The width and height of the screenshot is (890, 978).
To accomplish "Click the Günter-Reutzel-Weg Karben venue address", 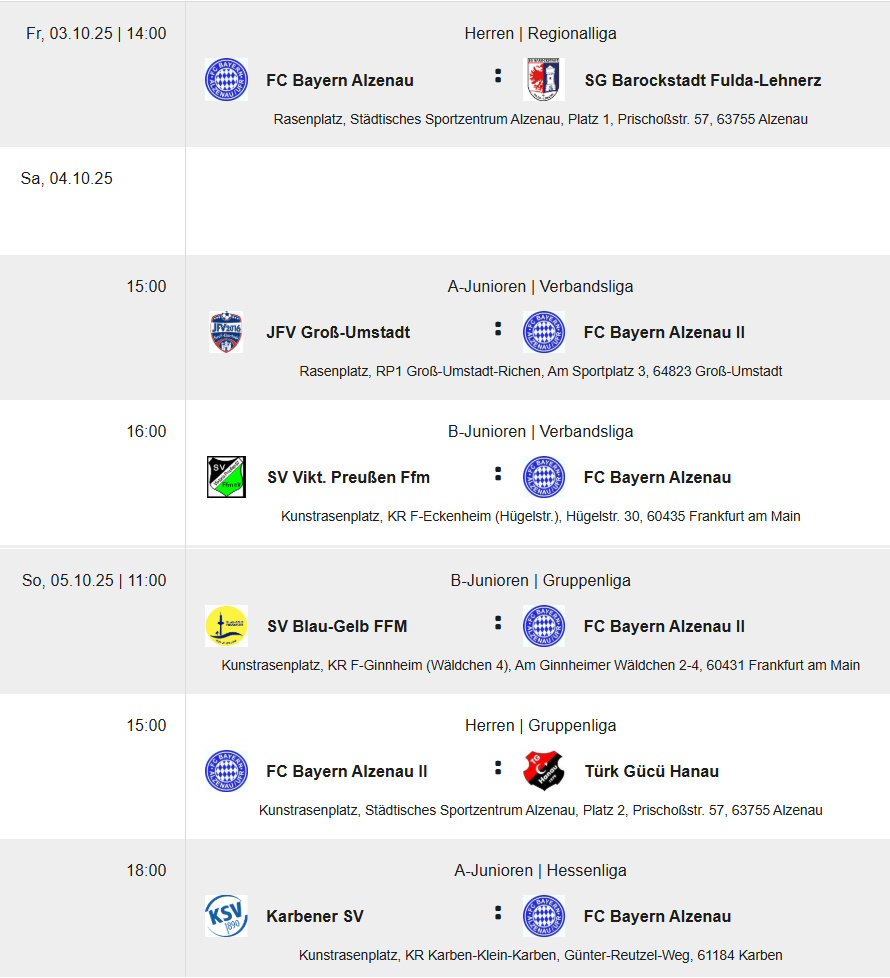I will pos(540,955).
